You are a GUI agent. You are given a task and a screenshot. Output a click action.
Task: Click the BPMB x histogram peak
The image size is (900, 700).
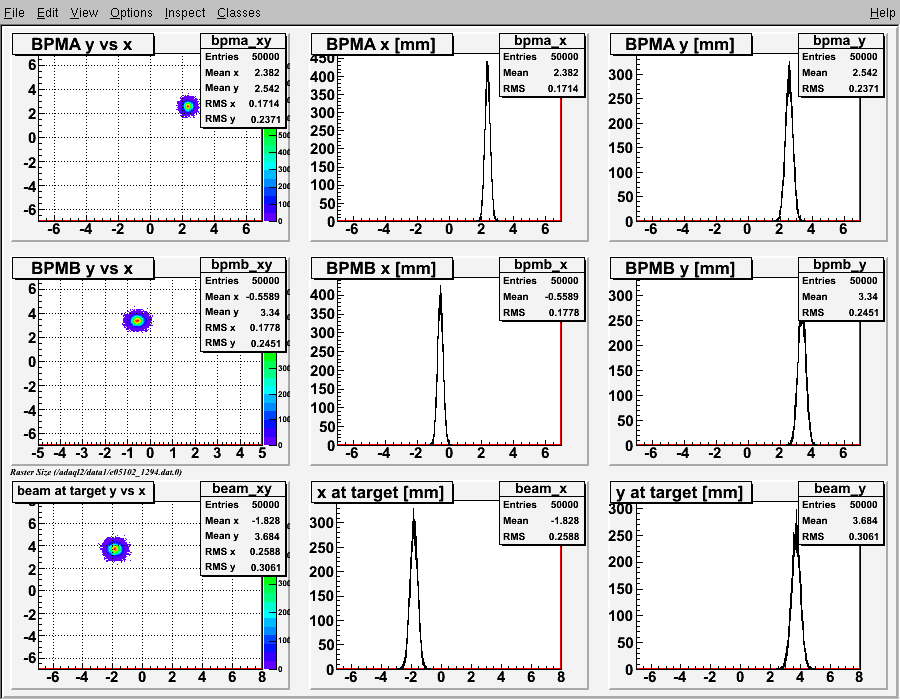click(x=440, y=289)
